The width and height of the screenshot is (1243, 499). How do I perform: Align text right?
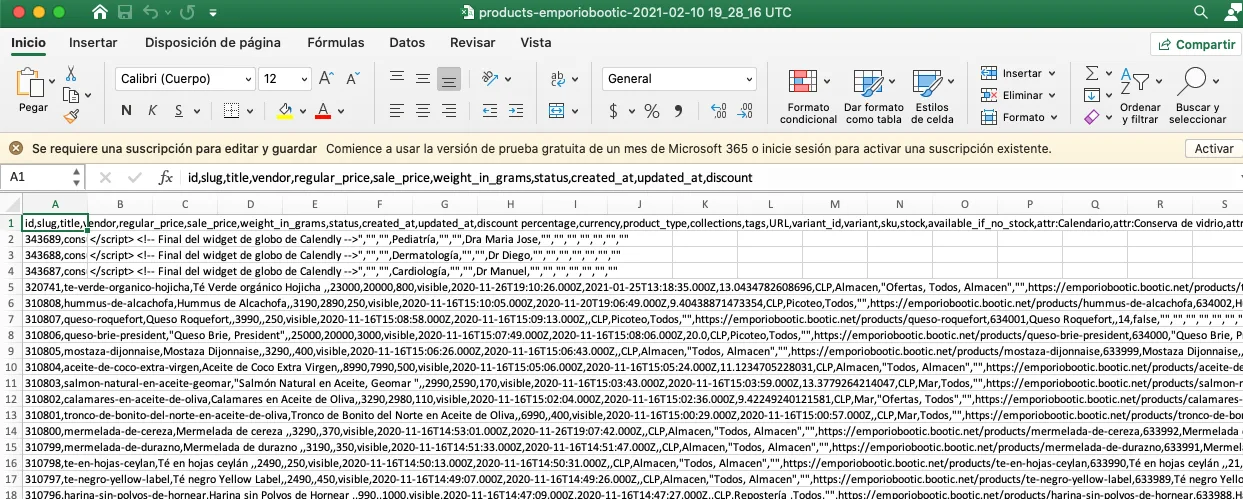click(449, 110)
